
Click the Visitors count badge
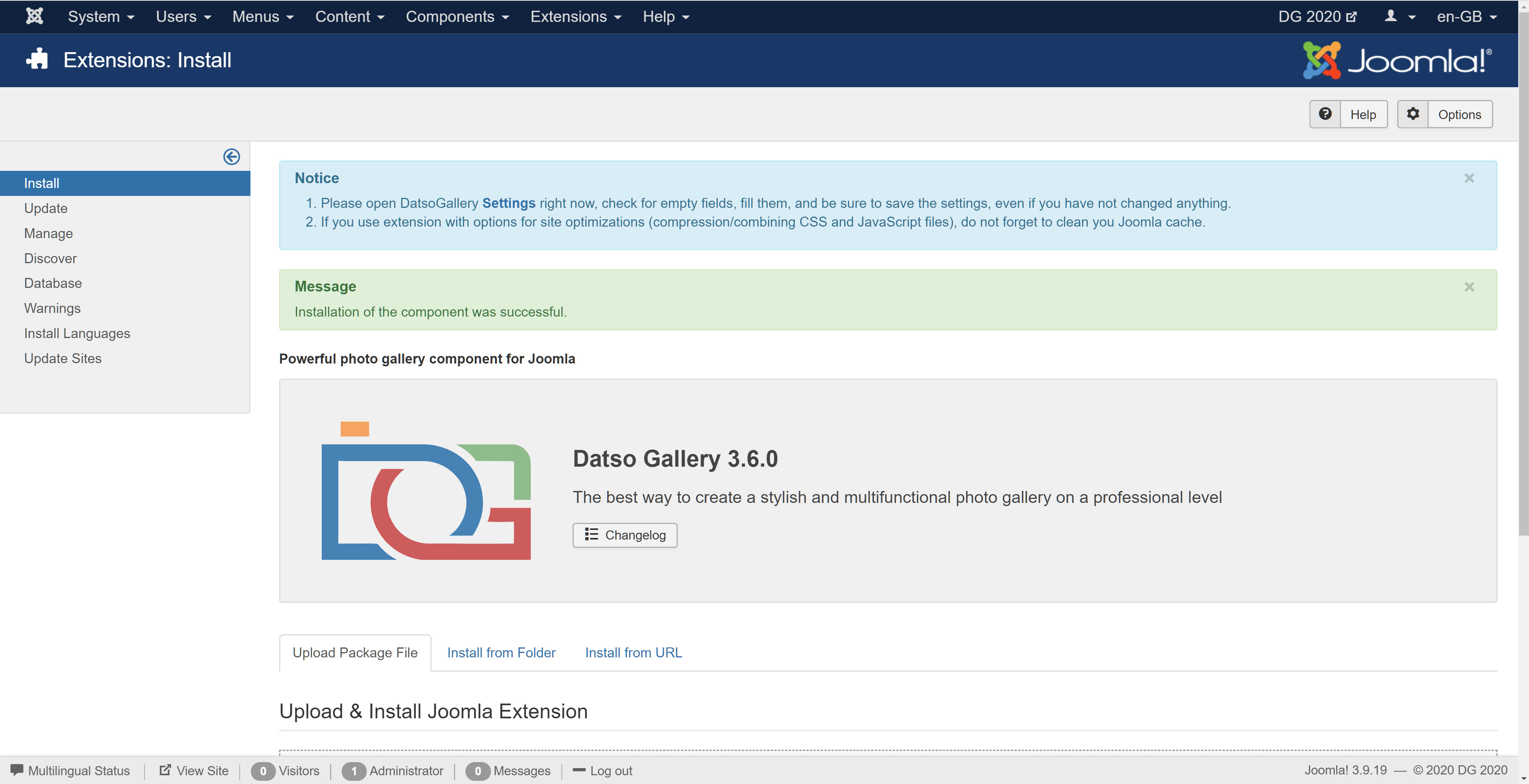[263, 771]
